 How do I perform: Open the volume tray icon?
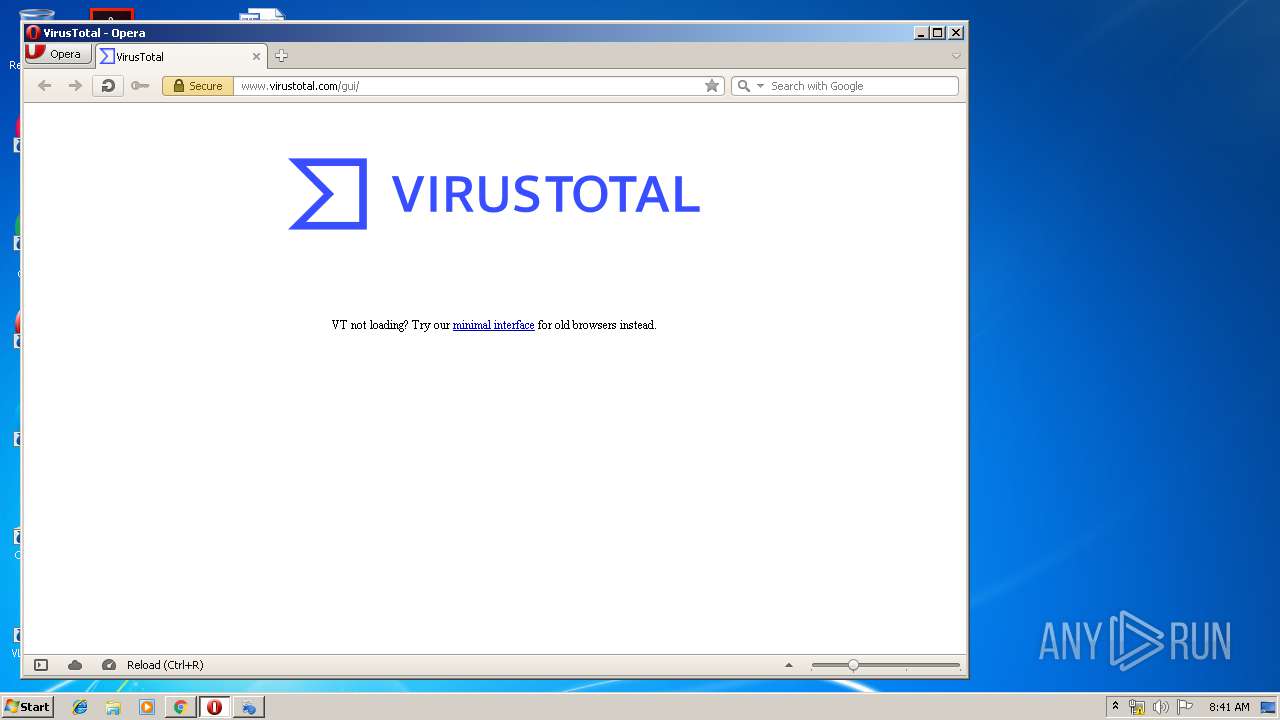coord(1161,707)
